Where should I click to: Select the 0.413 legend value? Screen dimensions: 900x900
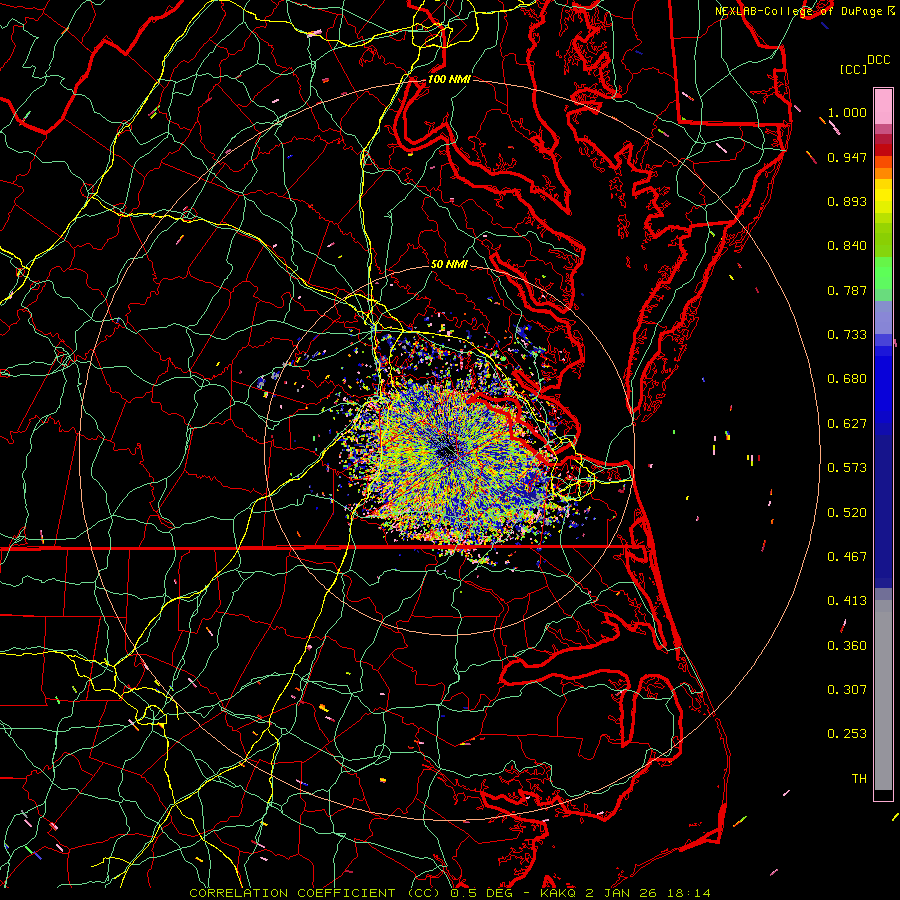(847, 601)
